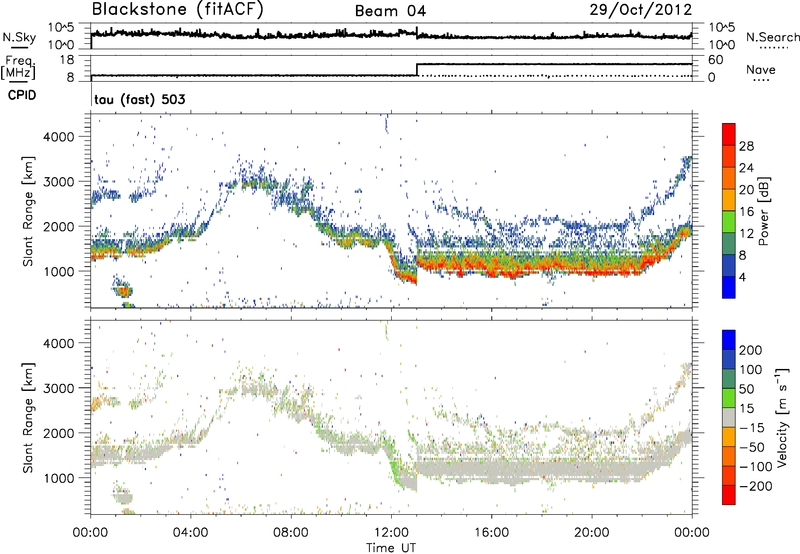
Task: Pick the velocity segment between -15 and -50
Action: coord(729,437)
